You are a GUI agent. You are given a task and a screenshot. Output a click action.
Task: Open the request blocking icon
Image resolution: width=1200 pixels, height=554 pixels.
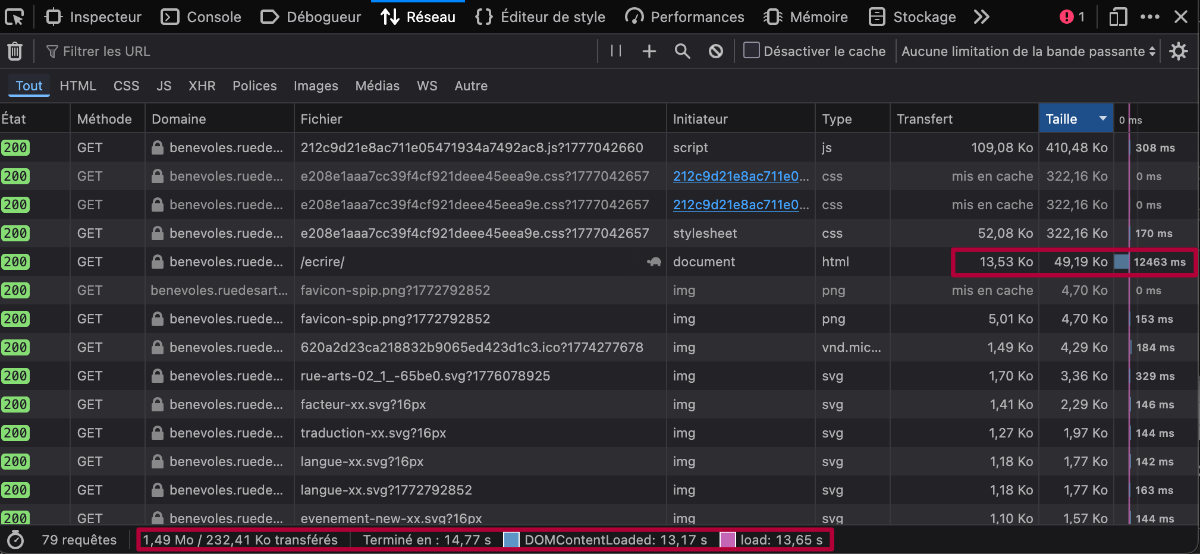click(716, 51)
